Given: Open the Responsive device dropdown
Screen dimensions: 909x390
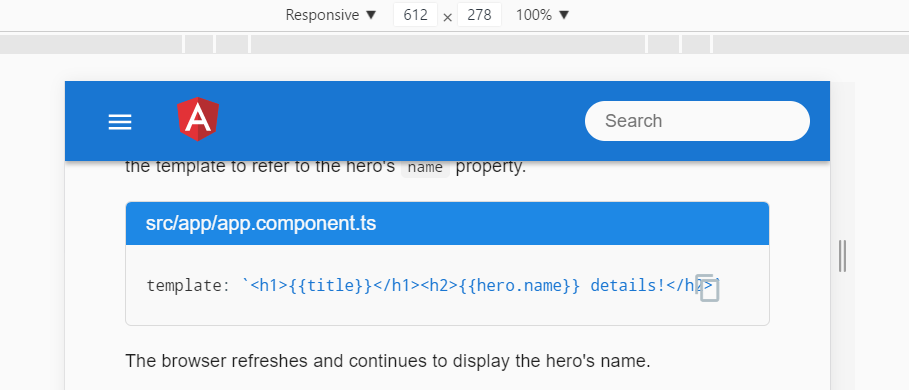Looking at the screenshot, I should (x=331, y=15).
